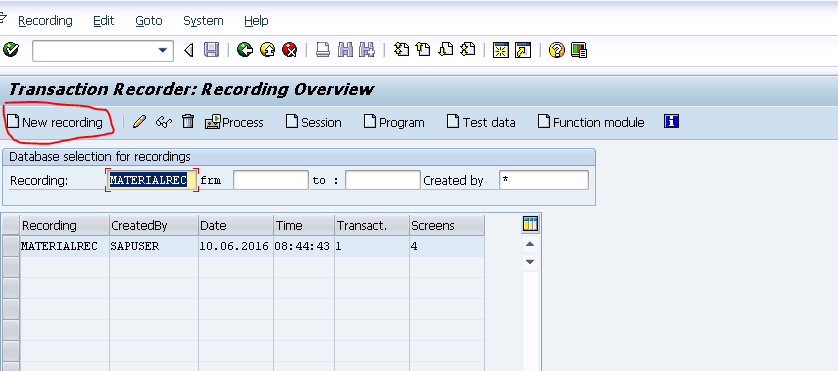Click the blue Information icon
The image size is (838, 371).
click(x=671, y=121)
